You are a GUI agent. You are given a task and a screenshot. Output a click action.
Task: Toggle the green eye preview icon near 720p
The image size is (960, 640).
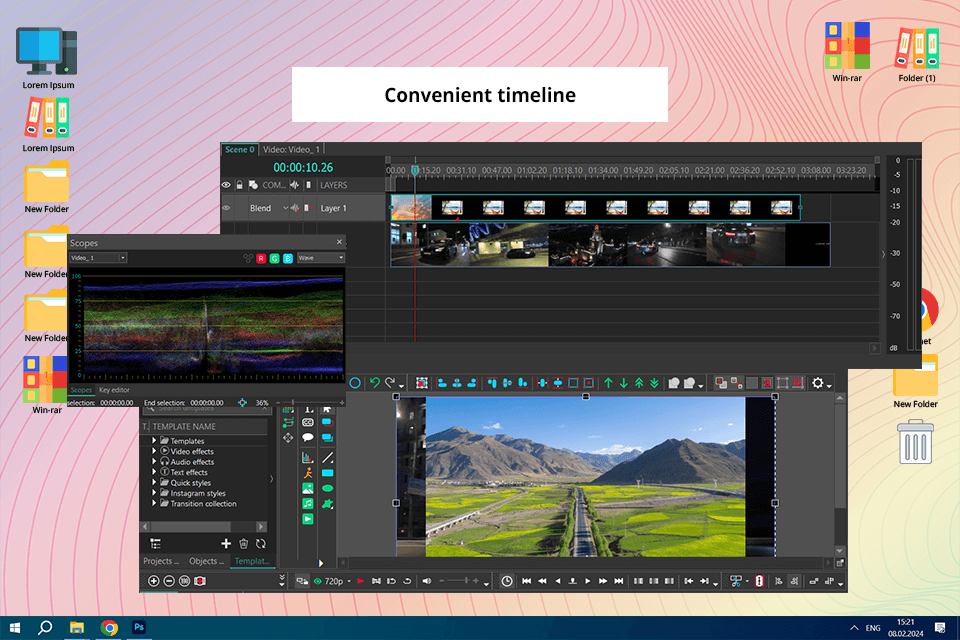[x=318, y=581]
